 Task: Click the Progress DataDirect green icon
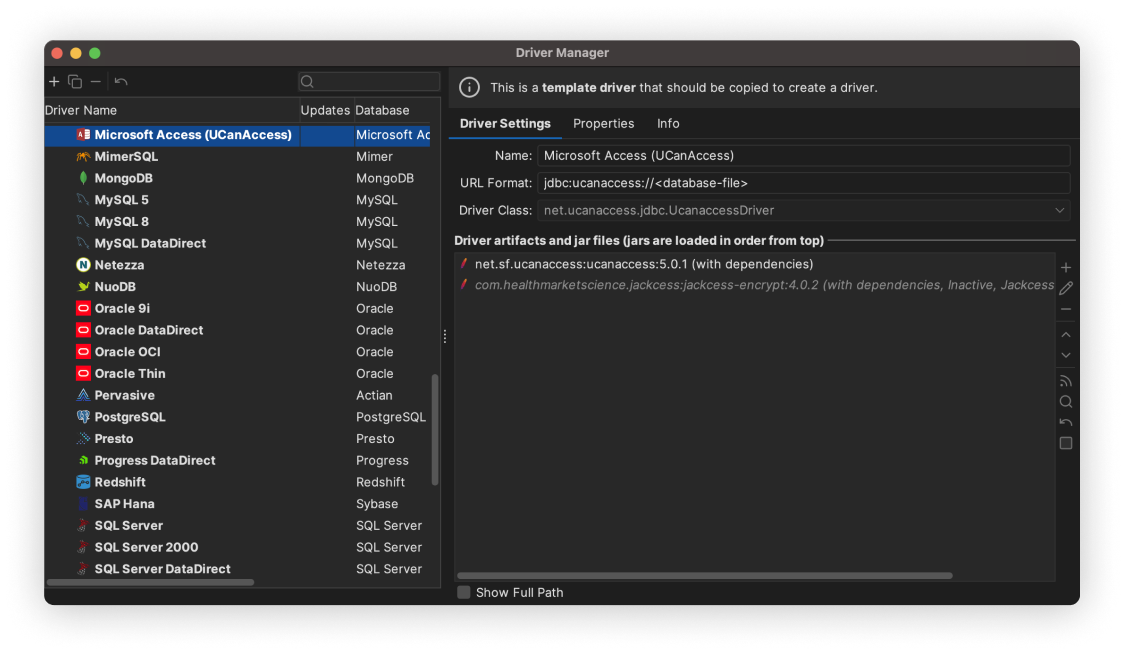point(83,460)
